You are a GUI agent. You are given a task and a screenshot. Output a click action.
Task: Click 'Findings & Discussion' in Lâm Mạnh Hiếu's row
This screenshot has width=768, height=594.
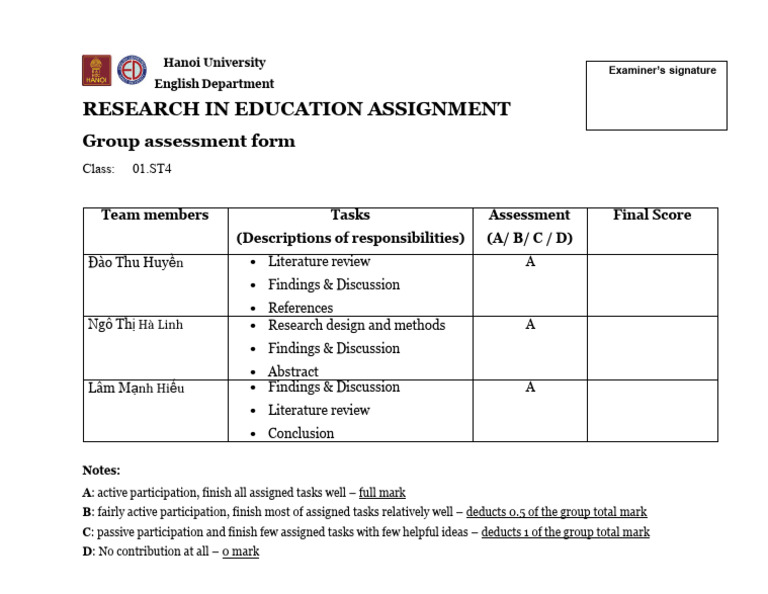[x=334, y=387]
